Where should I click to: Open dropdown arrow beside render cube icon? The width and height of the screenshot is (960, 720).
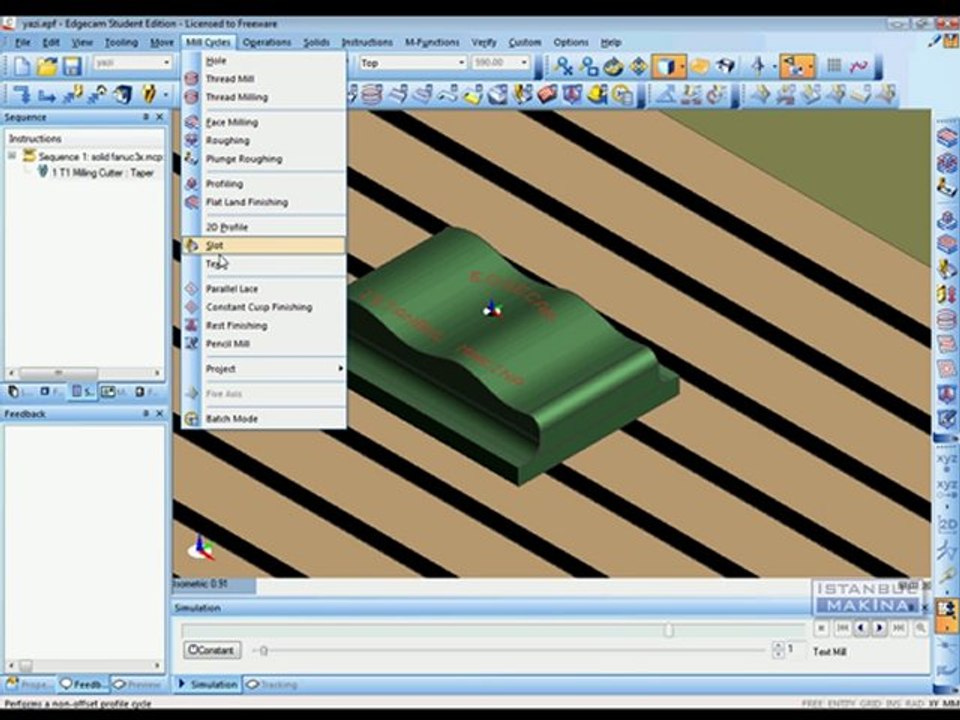(x=681, y=67)
